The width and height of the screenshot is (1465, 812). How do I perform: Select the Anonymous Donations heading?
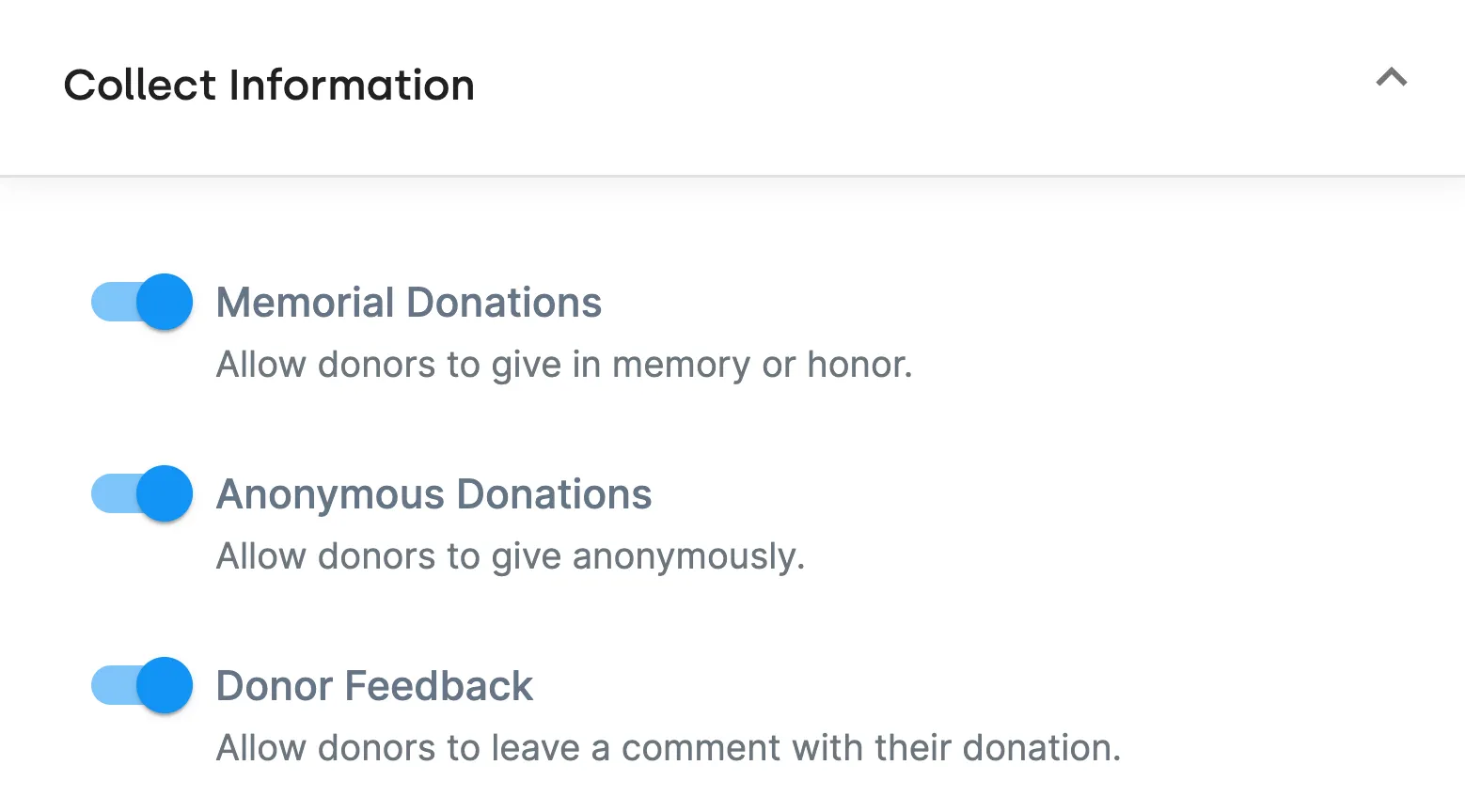pos(434,493)
